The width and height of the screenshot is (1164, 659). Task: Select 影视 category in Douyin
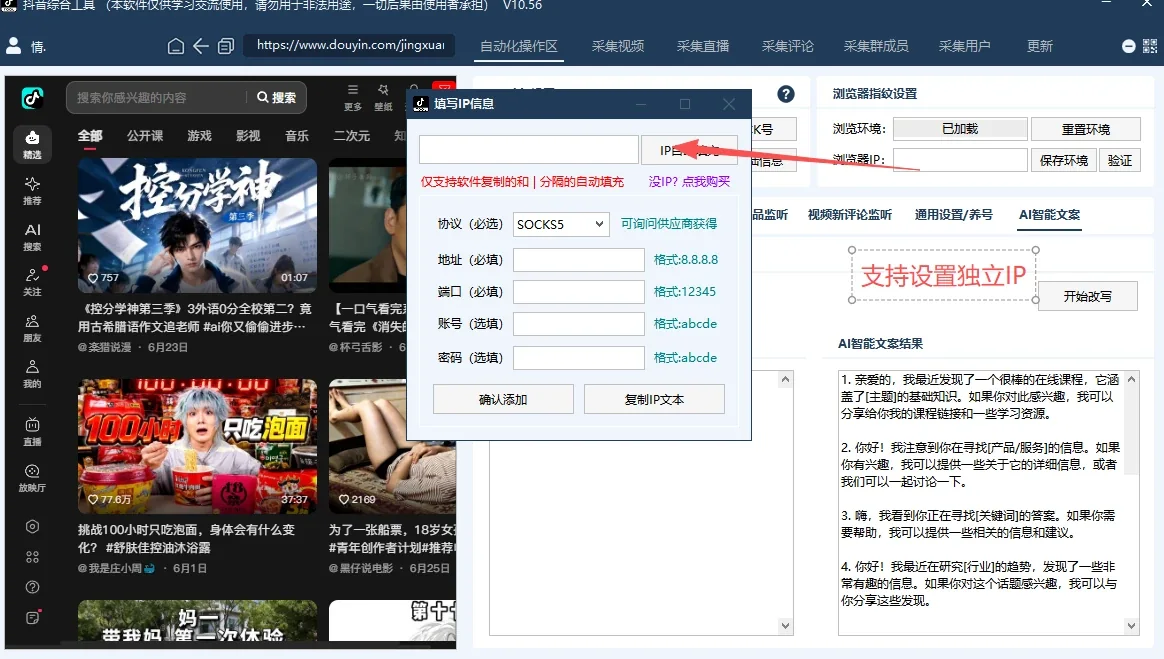(x=248, y=136)
